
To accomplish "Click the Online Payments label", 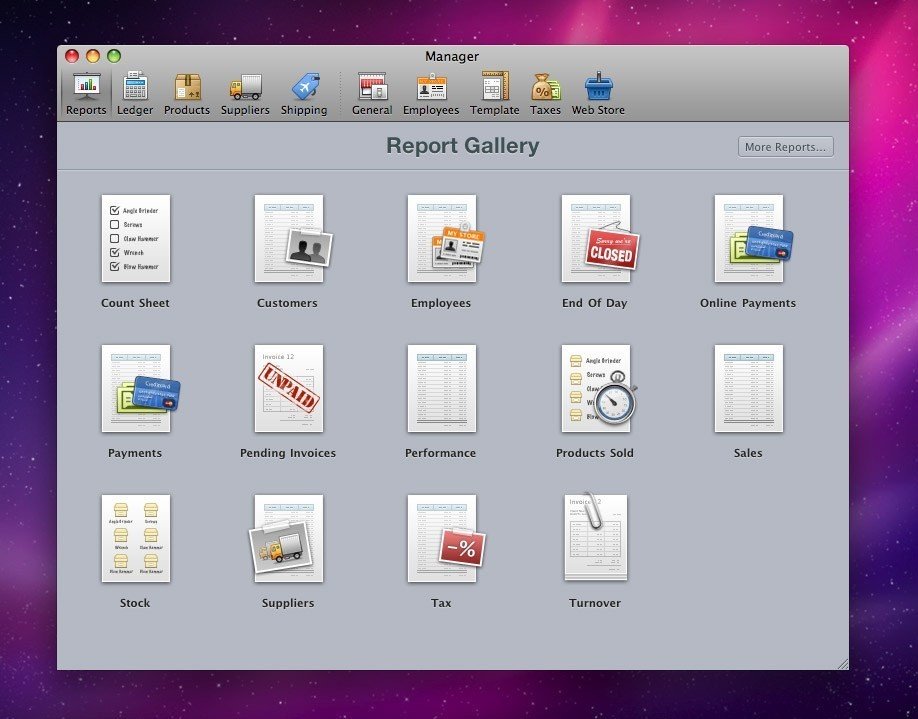I will click(748, 303).
